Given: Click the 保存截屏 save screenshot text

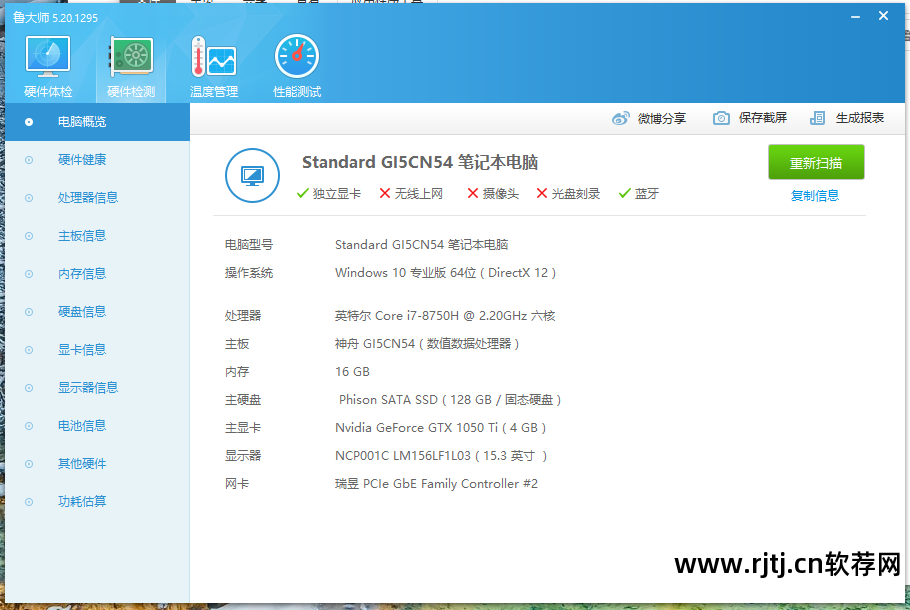Looking at the screenshot, I should click(x=763, y=118).
